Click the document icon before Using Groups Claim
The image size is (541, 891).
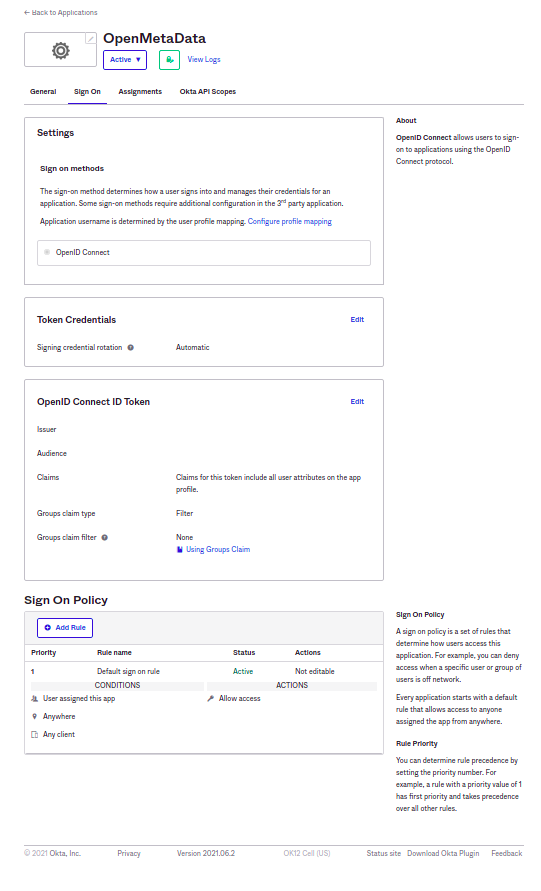tap(180, 549)
